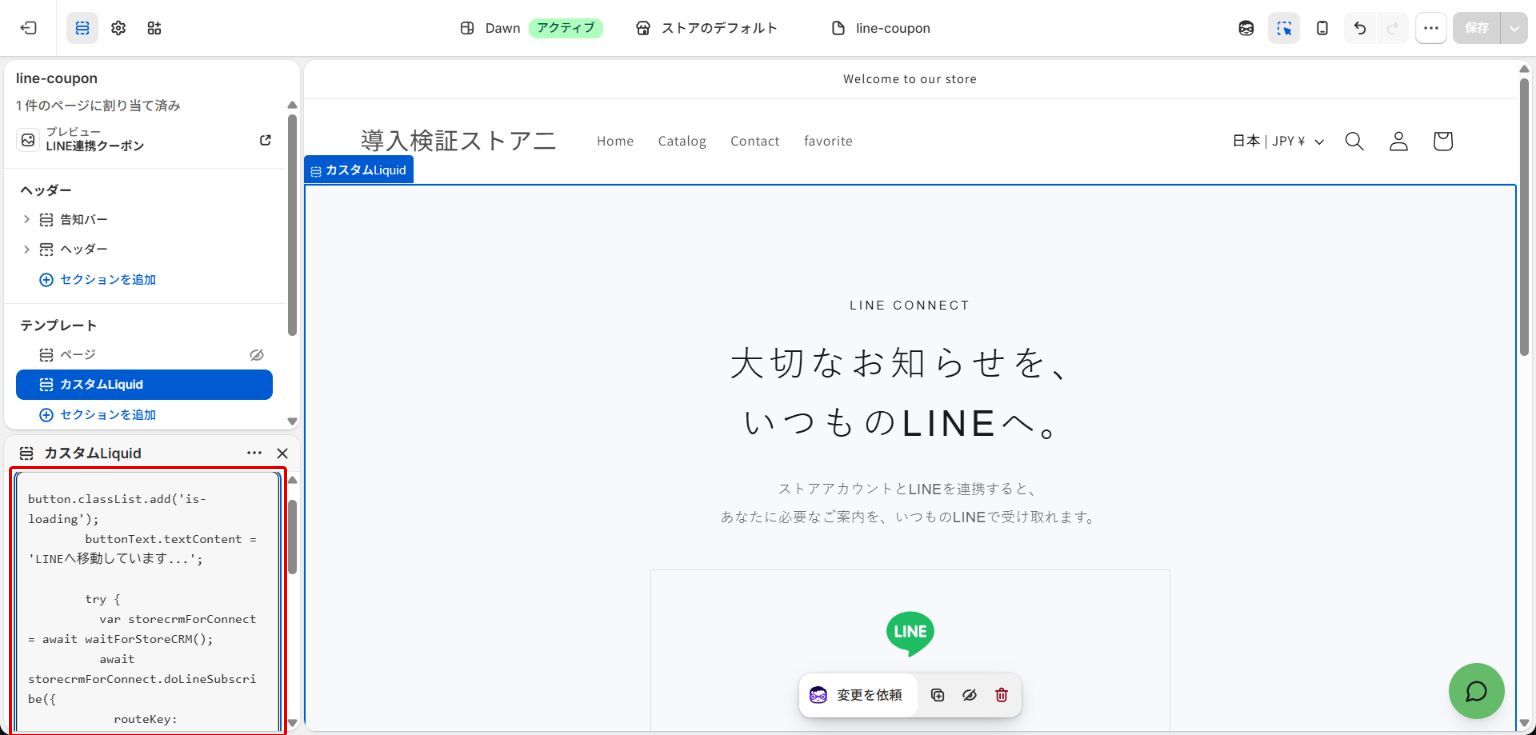1536x735 pixels.
Task: Hide section from floating toolbar
Action: pos(969,695)
